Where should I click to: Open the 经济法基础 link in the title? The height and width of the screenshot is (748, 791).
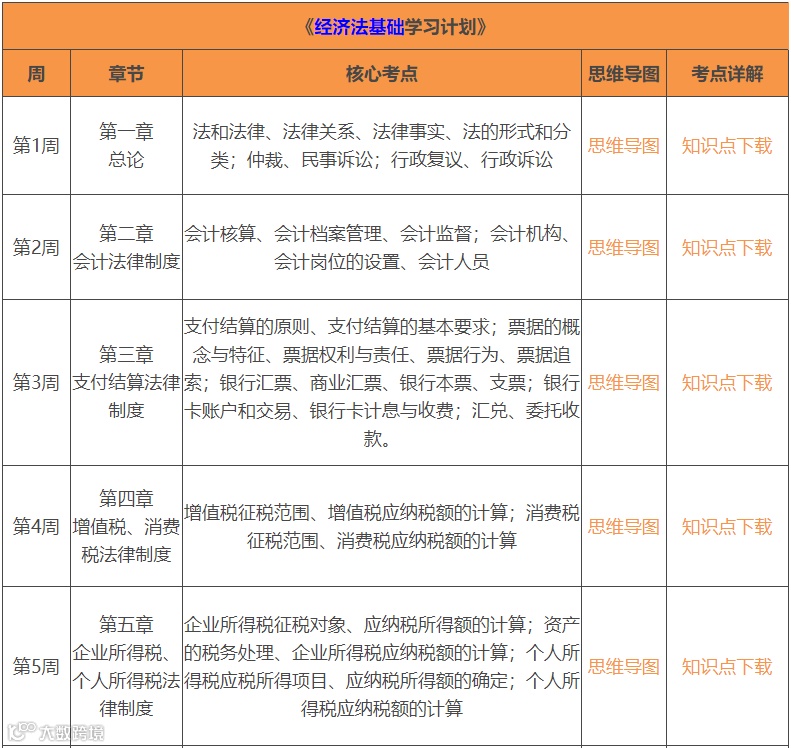[x=359, y=27]
